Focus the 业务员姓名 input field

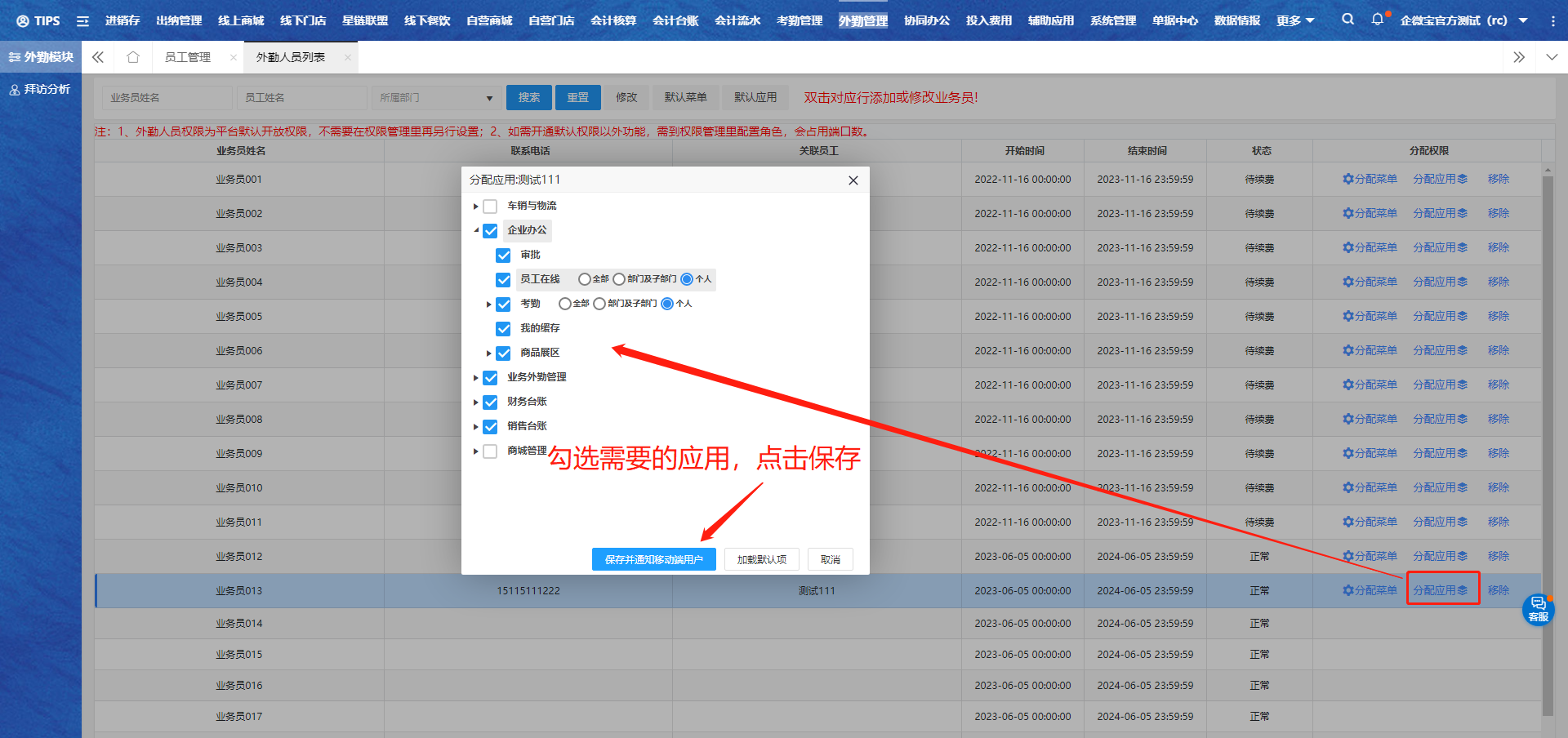click(x=167, y=98)
